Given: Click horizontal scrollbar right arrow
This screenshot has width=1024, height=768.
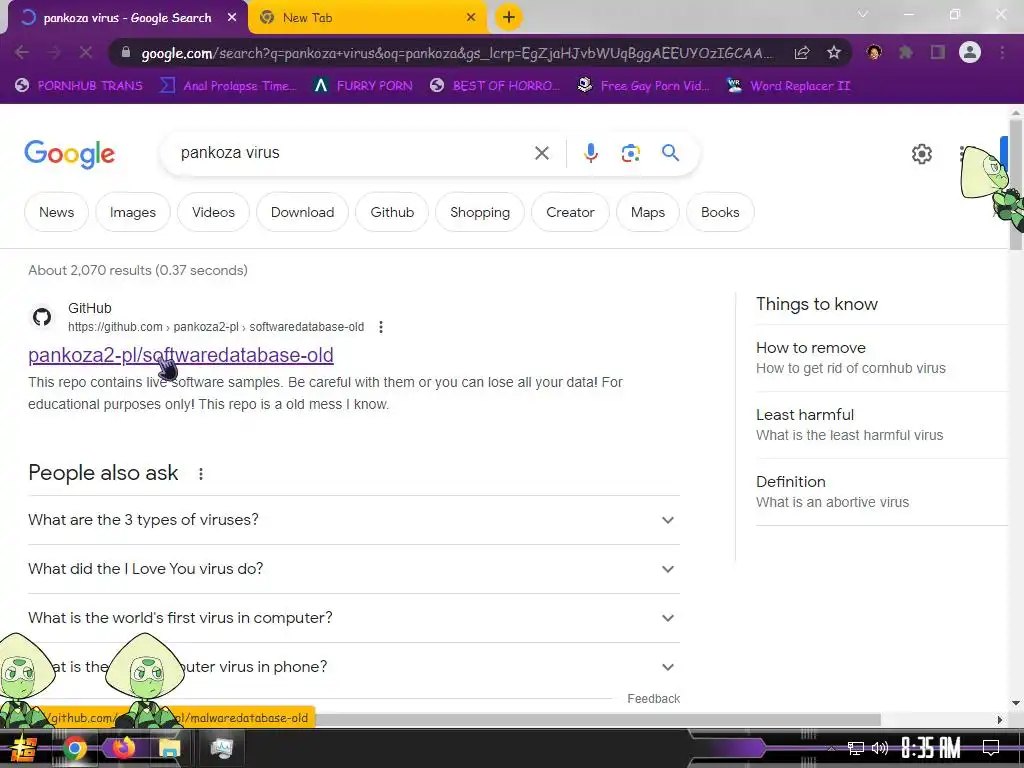Looking at the screenshot, I should [1000, 720].
